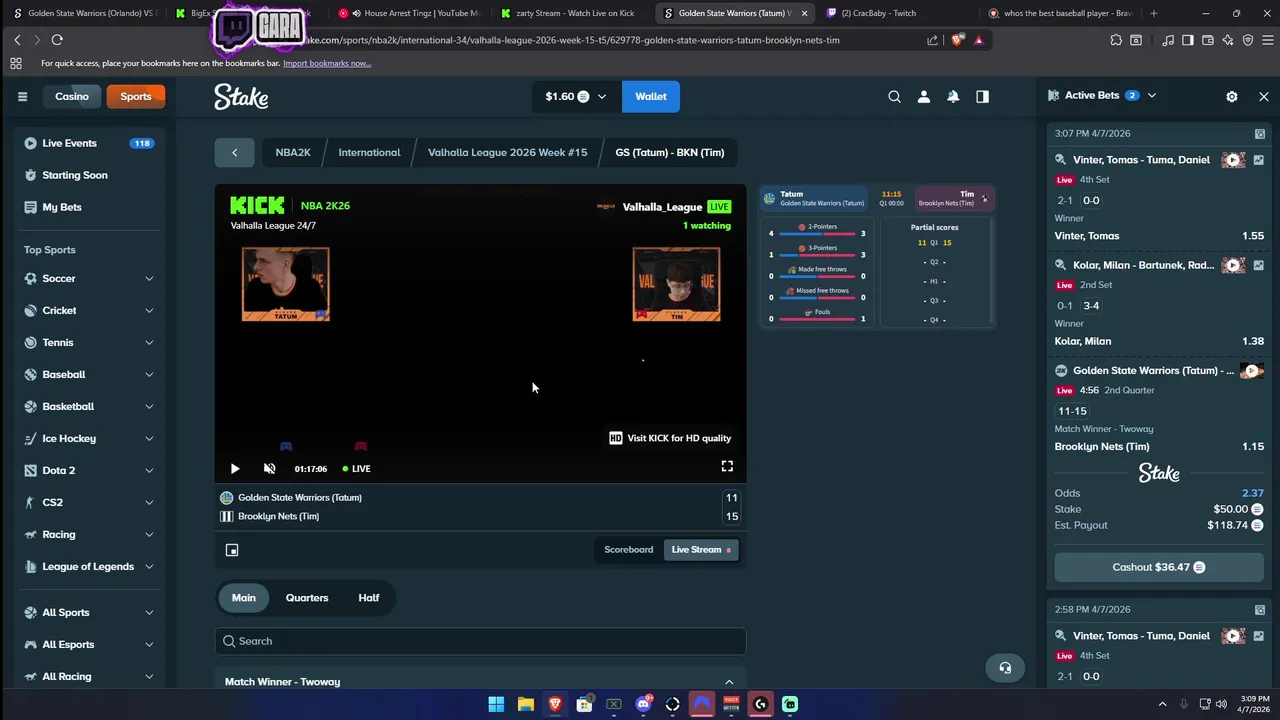The width and height of the screenshot is (1280, 720).
Task: Switch to Casino mode
Action: [x=72, y=97]
